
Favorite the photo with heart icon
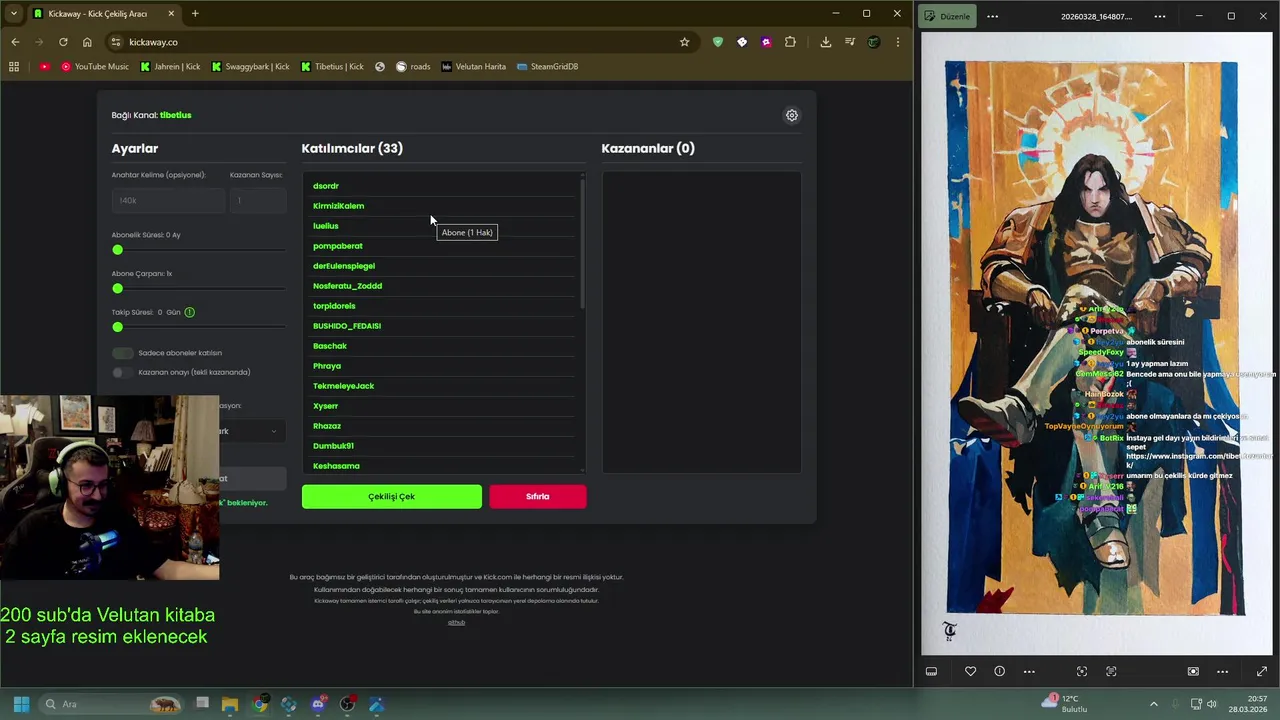[x=970, y=671]
